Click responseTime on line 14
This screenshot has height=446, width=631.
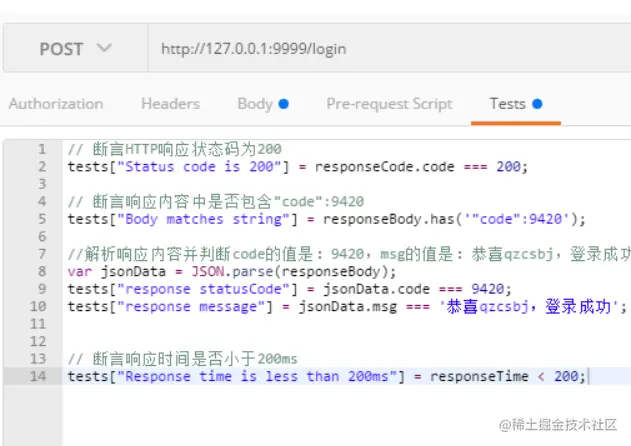coord(479,376)
